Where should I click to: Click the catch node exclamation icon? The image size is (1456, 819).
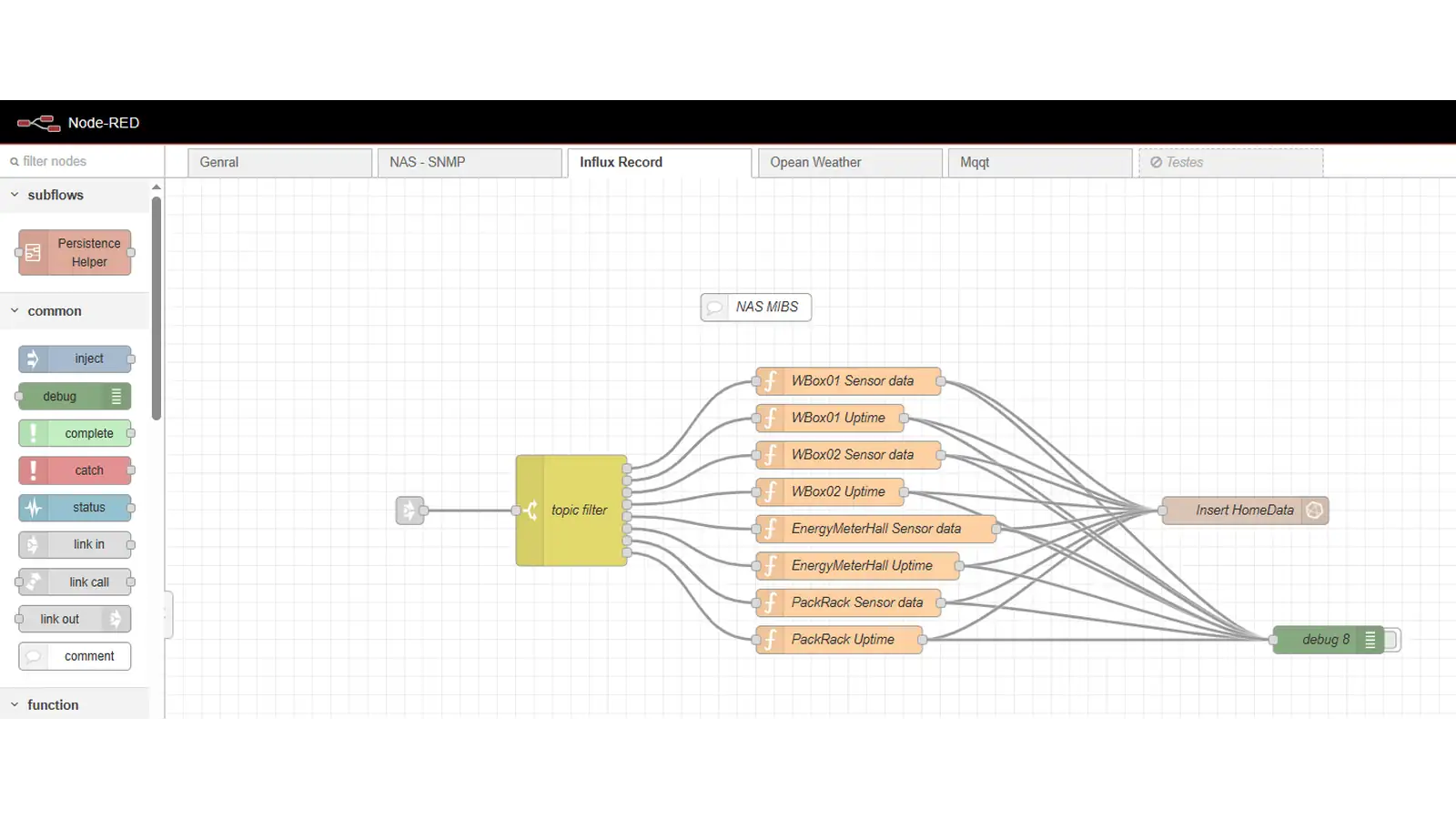[x=34, y=470]
